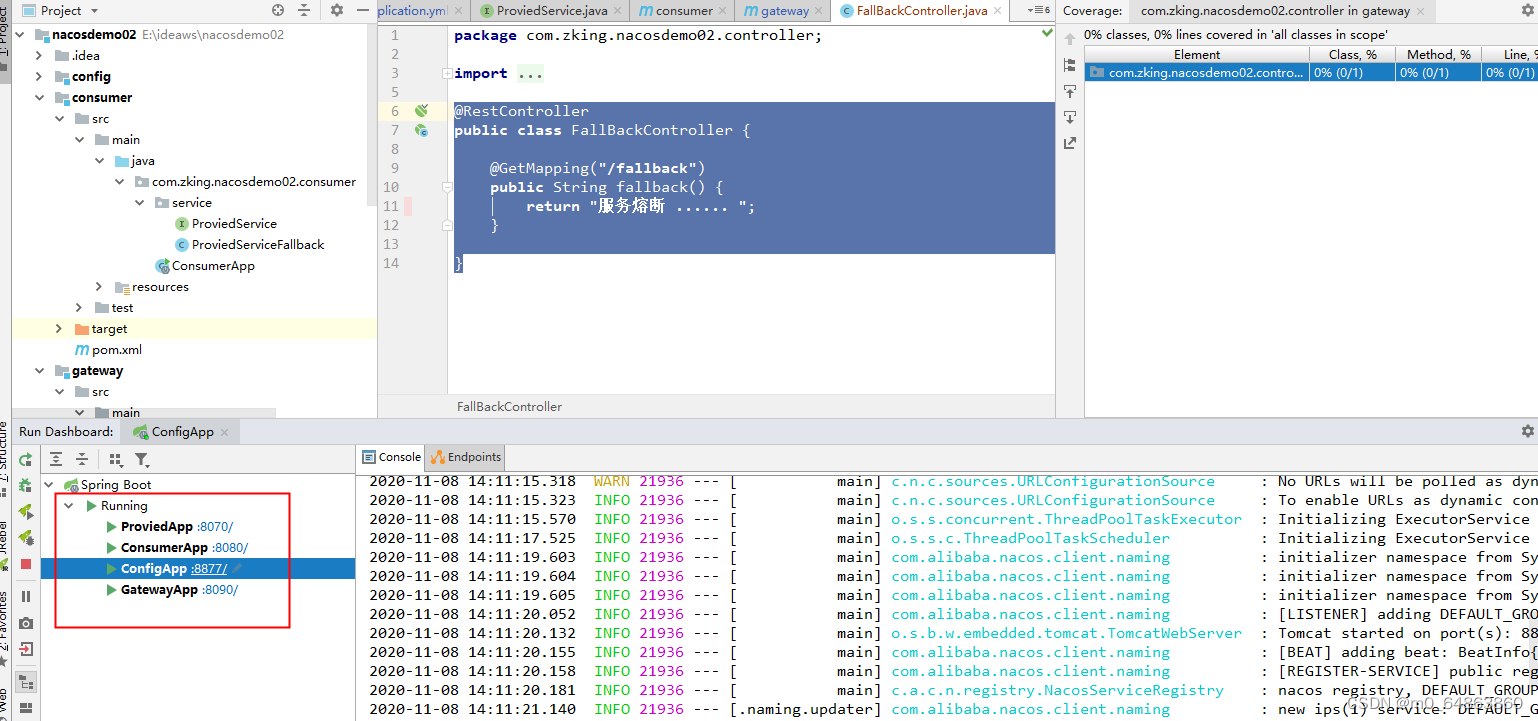
Task: Switch to the gateway editor tab
Action: click(782, 11)
